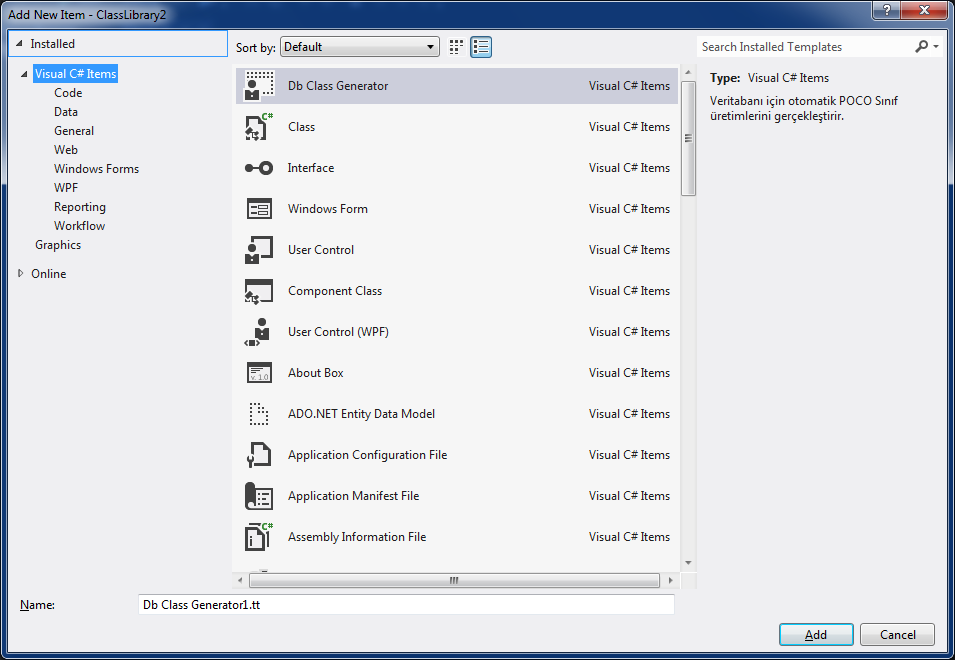Select the Db Class Generator template icon
This screenshot has height=660, width=955.
[259, 86]
